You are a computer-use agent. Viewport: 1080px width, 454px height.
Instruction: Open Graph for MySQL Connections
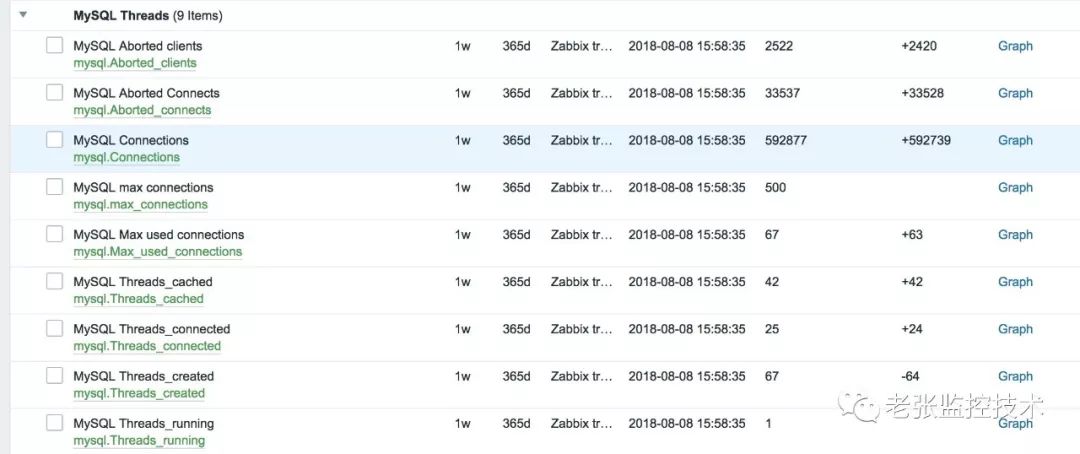[x=1015, y=141]
